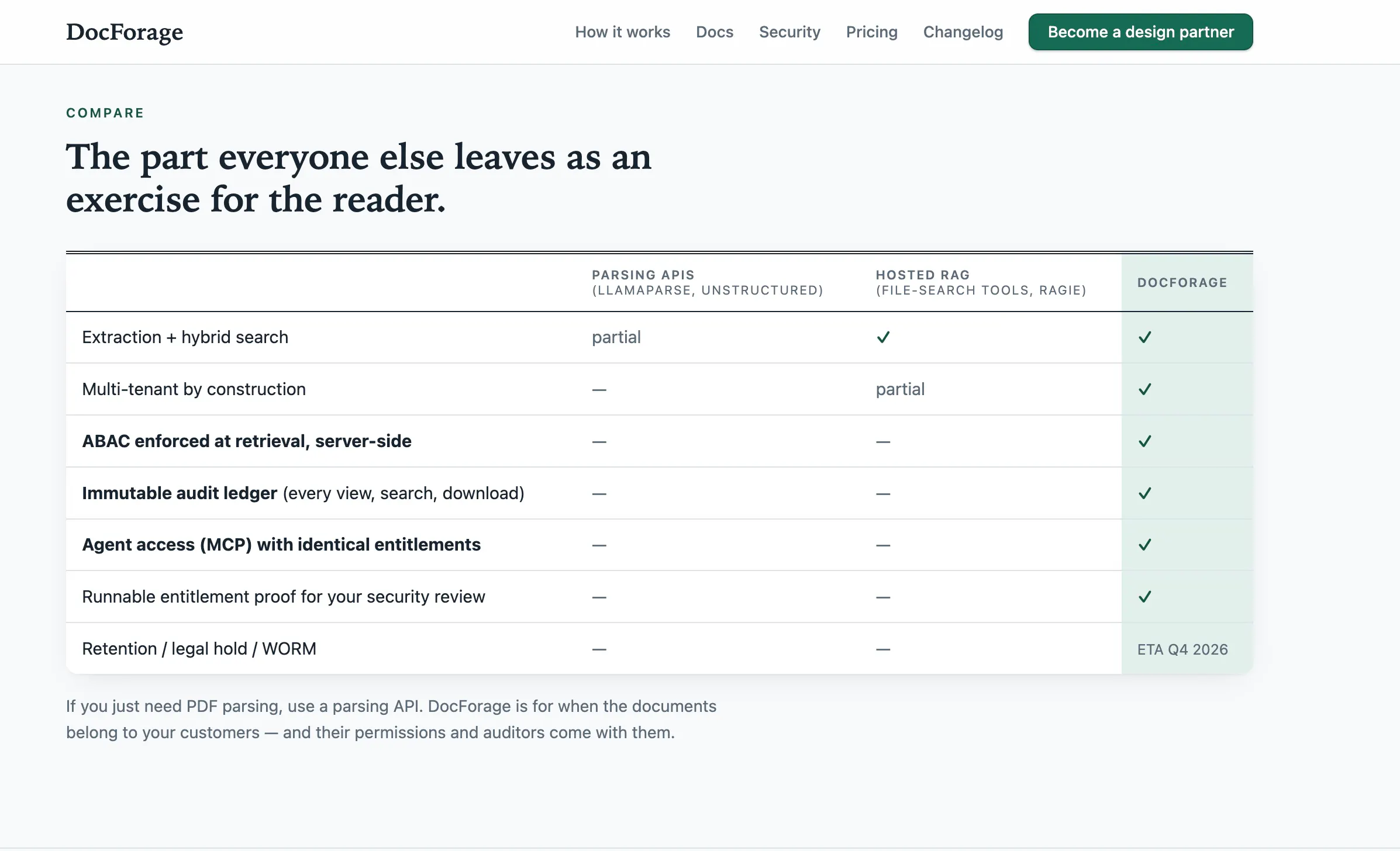This screenshot has width=1400, height=851.
Task: Click Hosted RAG dash in ABAC enforced row
Action: point(883,442)
